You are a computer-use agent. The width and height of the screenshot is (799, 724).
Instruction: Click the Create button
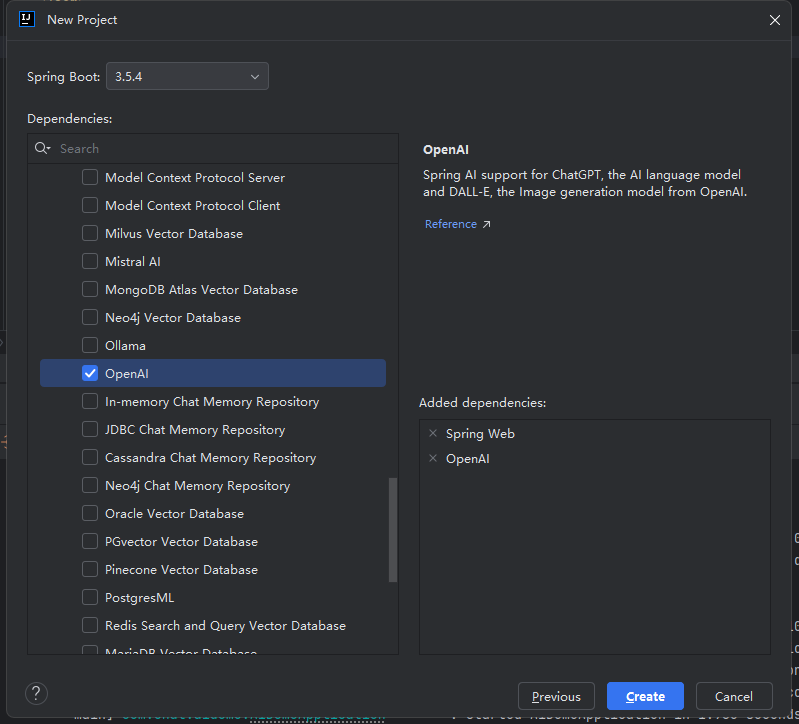pos(645,696)
